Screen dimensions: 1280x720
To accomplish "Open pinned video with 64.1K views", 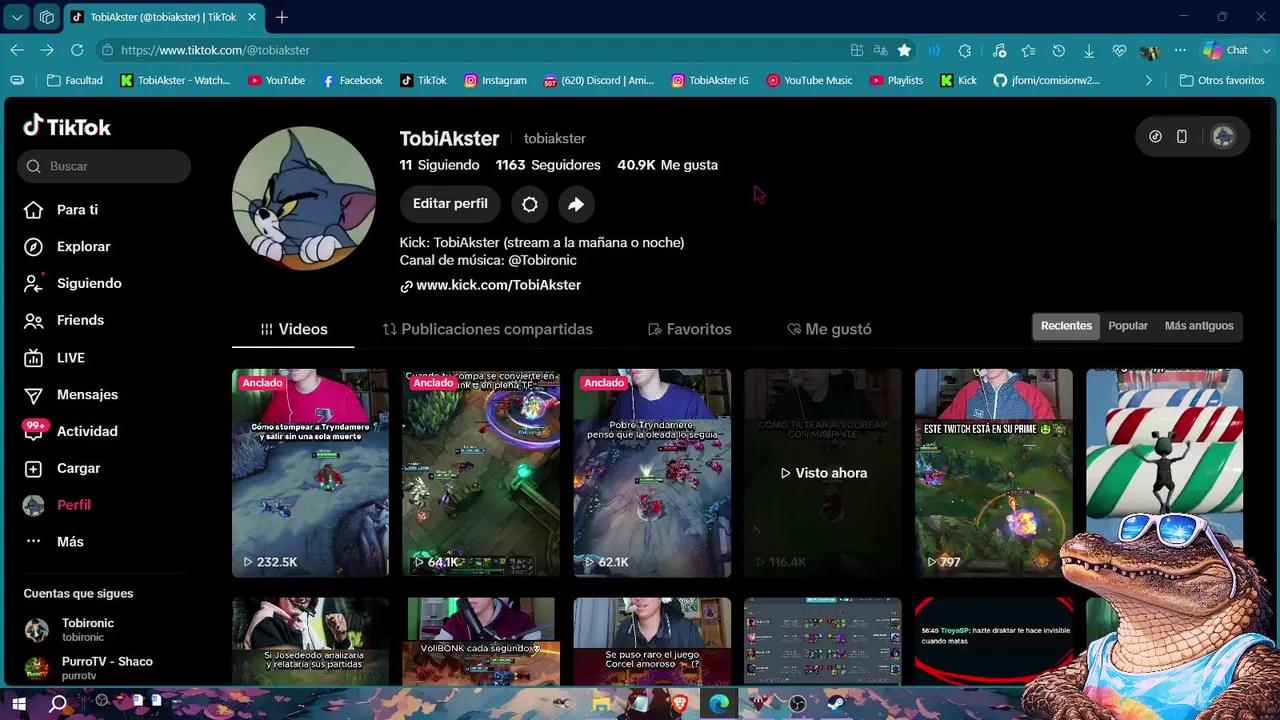I will 481,473.
